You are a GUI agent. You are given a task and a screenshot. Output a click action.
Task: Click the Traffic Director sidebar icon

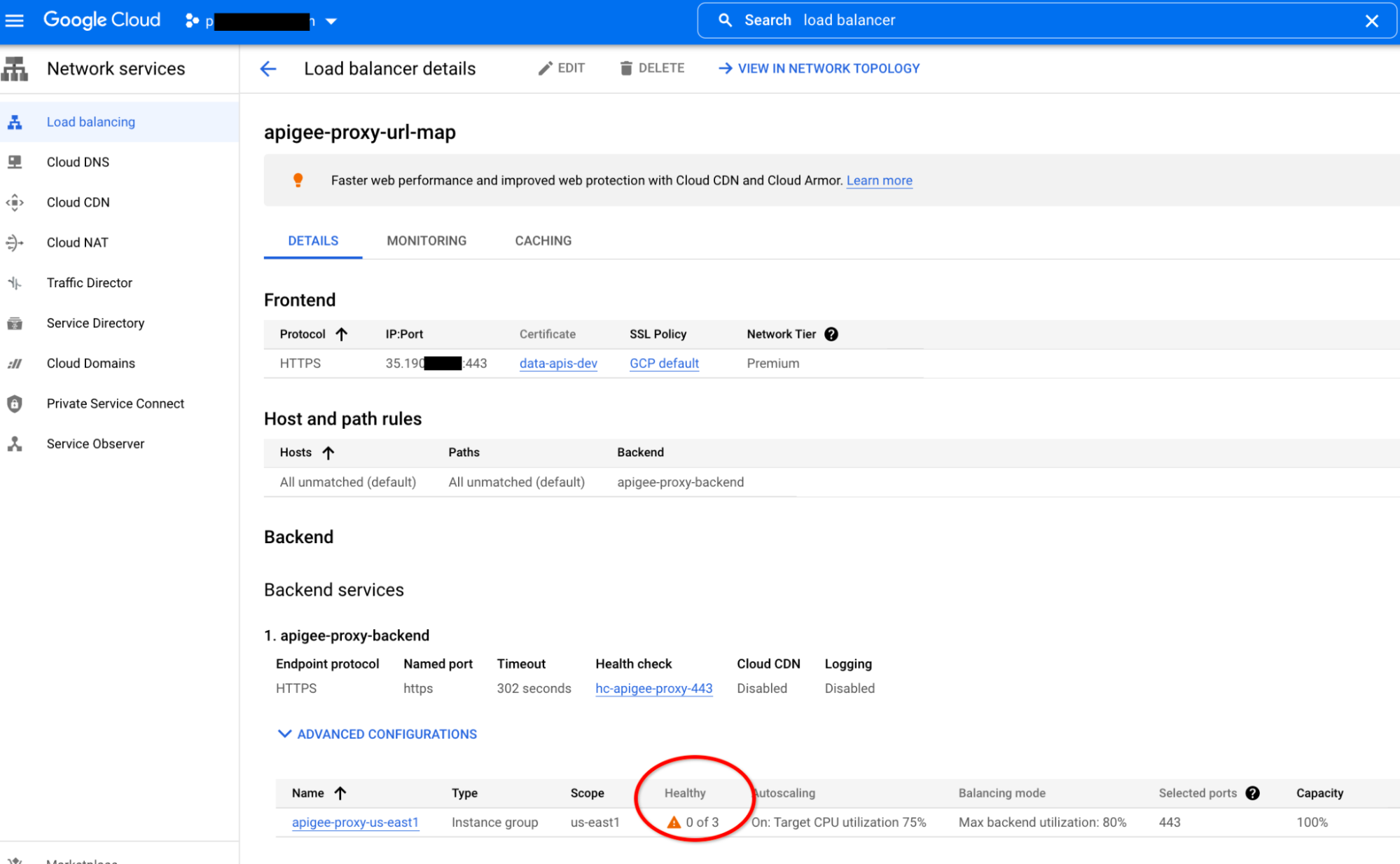[x=15, y=283]
